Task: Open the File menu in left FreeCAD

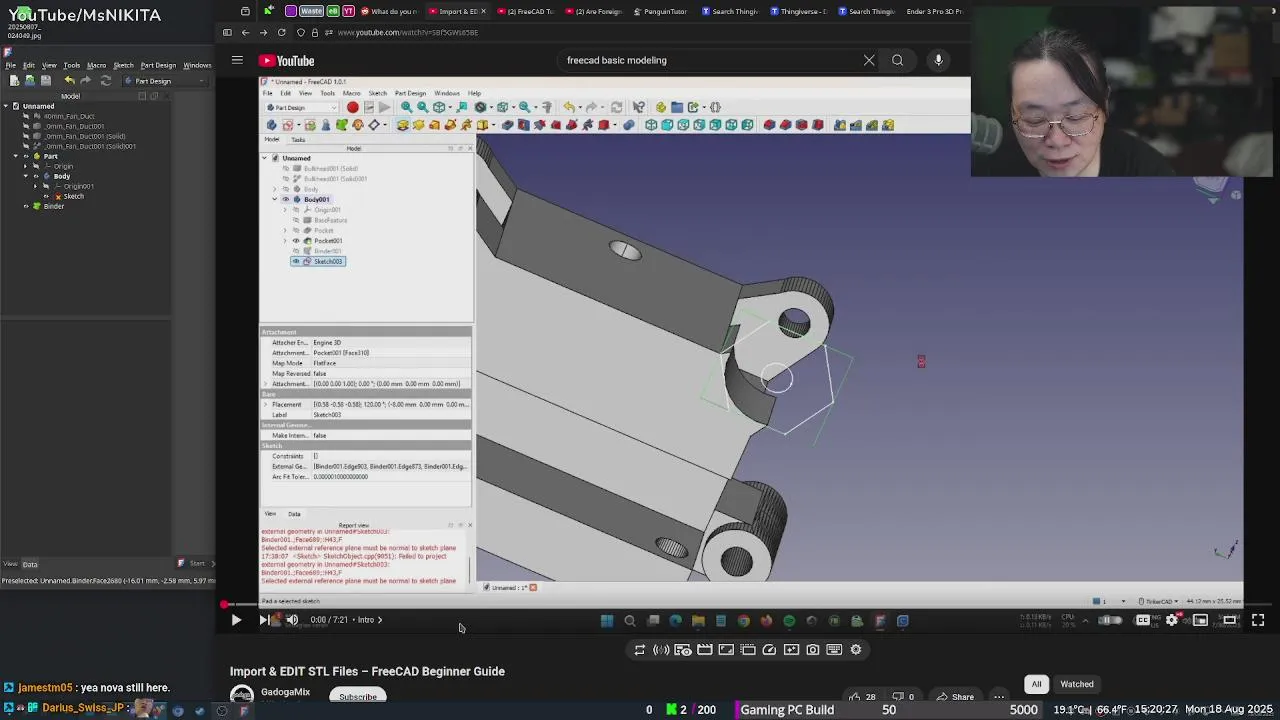Action: [11, 65]
